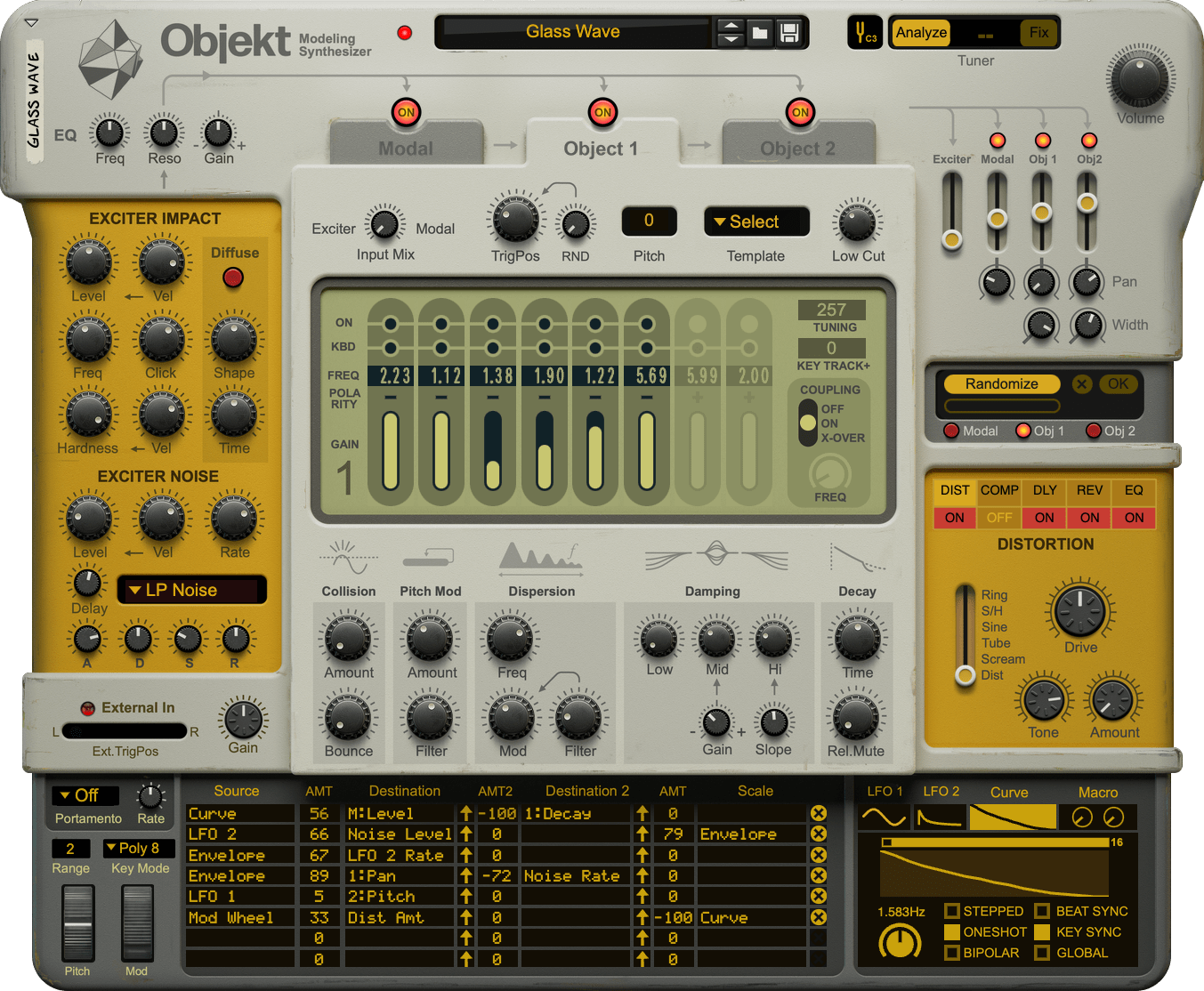
Task: Open the REV effect tab
Action: pos(1089,490)
